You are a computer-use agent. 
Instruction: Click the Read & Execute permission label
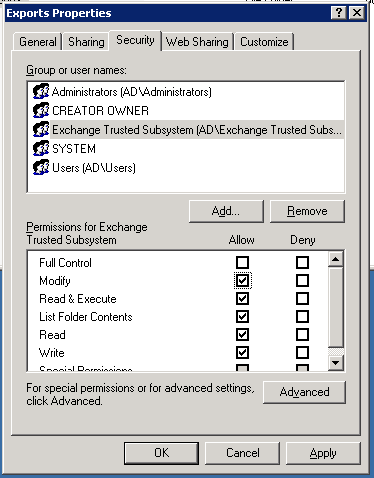(78, 299)
